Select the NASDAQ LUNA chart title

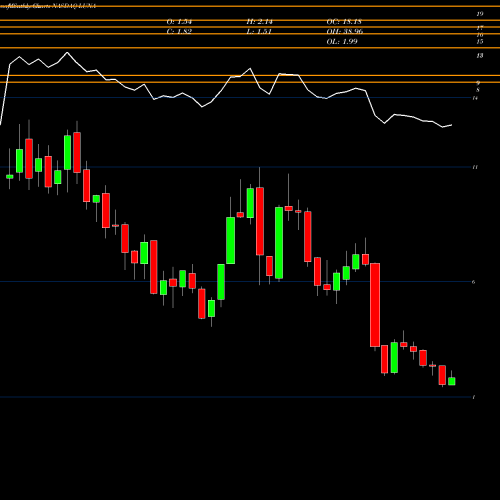tap(48, 6)
